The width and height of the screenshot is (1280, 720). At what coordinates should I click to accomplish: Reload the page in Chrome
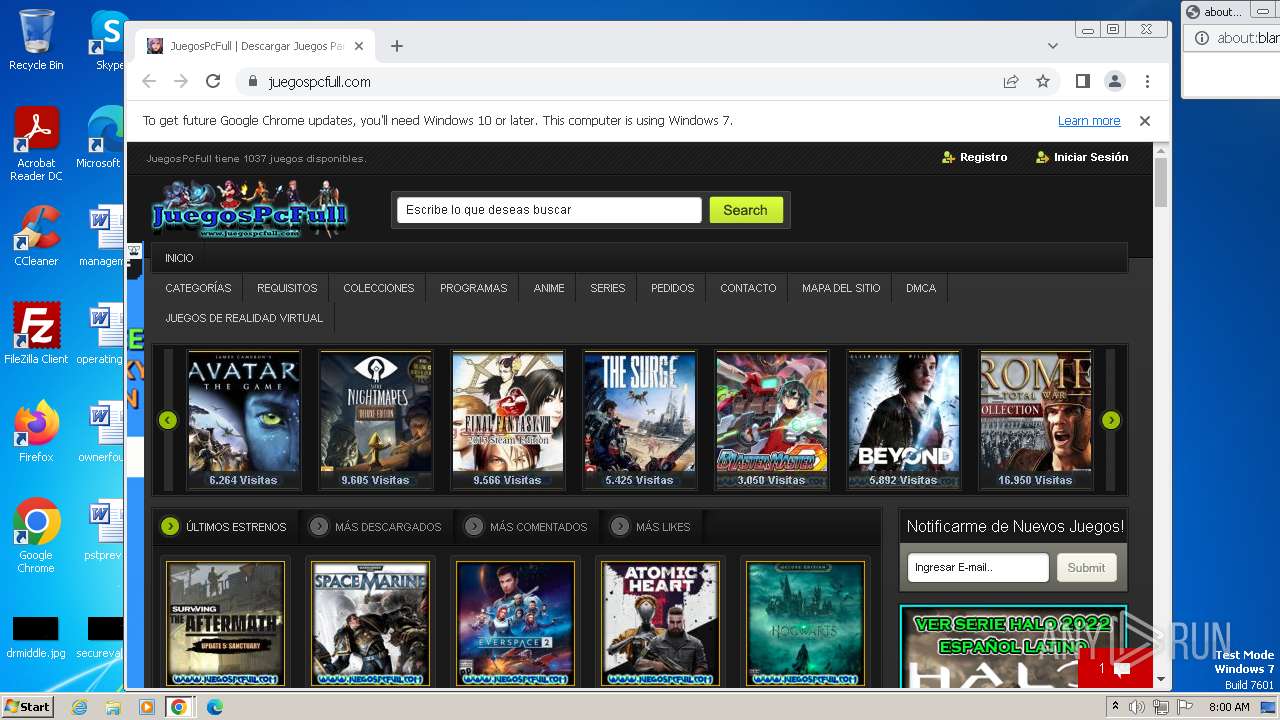click(213, 81)
